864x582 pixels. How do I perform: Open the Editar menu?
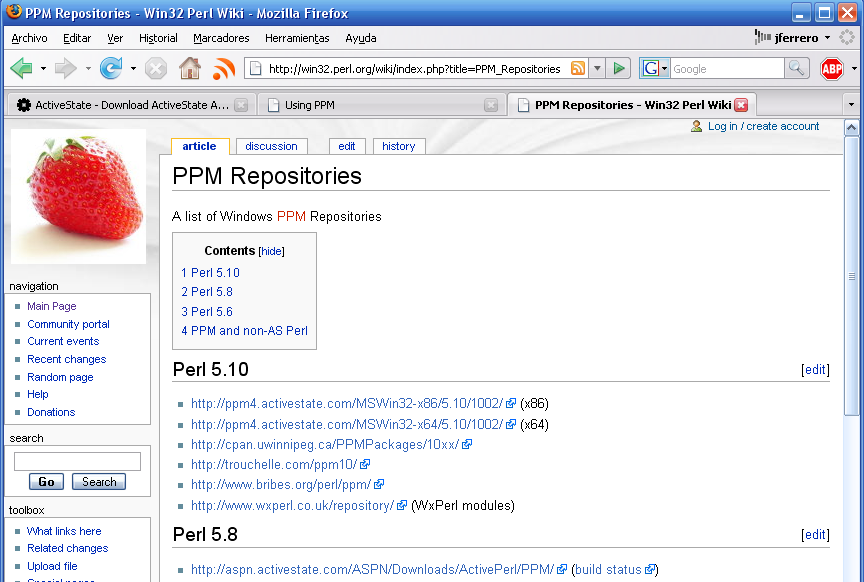tap(77, 38)
